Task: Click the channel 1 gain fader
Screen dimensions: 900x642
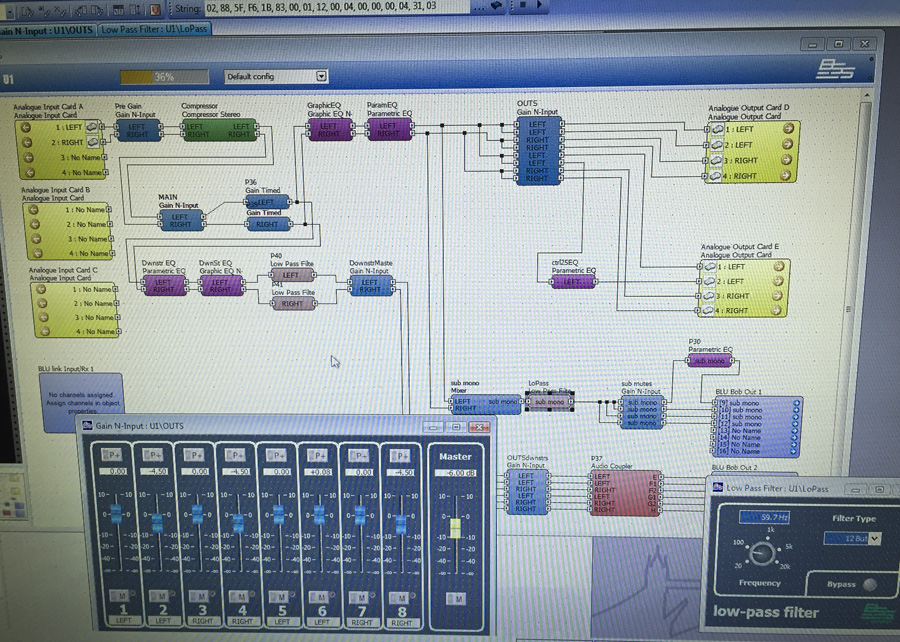Action: (x=116, y=514)
